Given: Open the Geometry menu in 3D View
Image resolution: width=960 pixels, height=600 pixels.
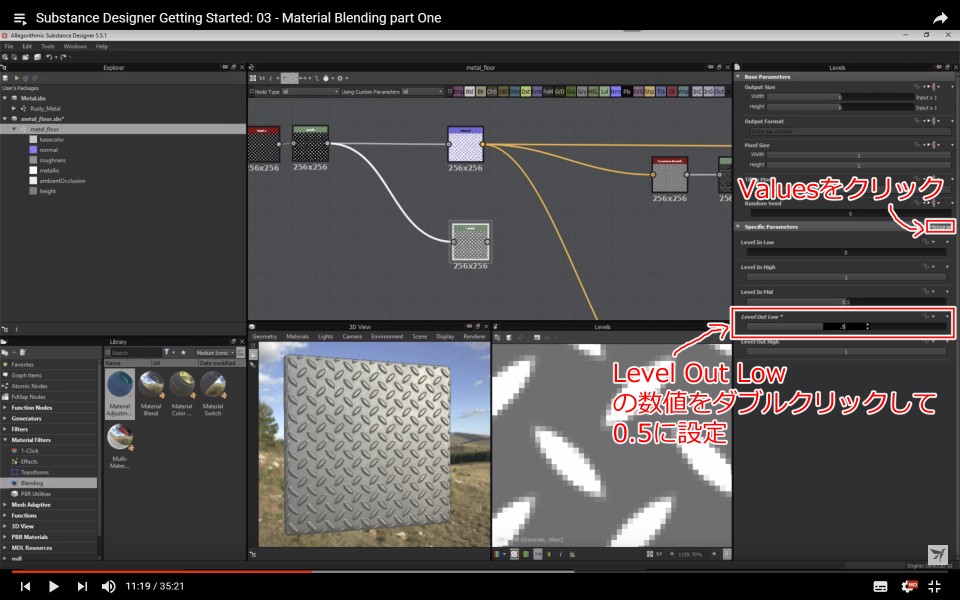Looking at the screenshot, I should (264, 337).
